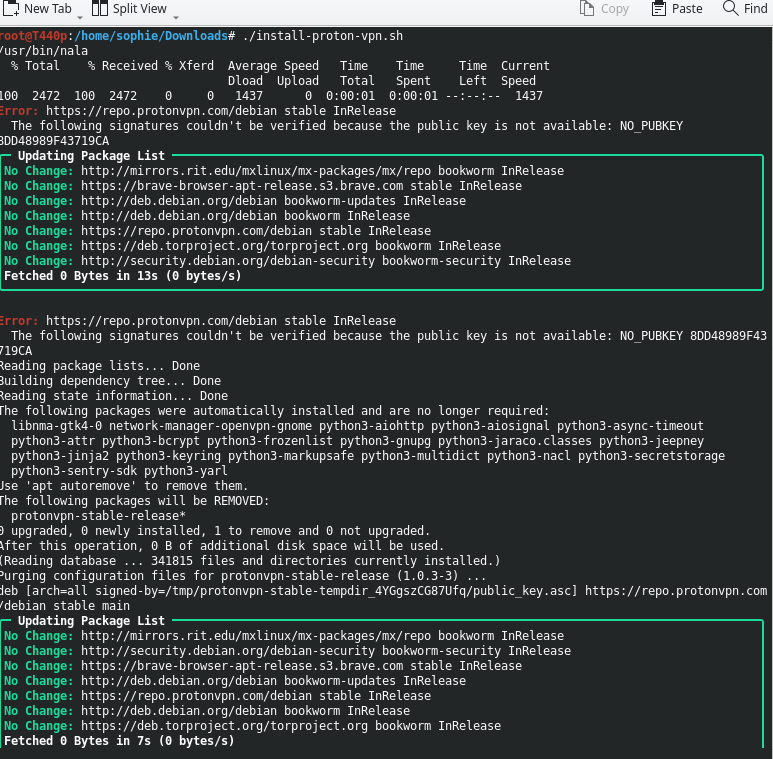The image size is (773, 759).
Task: Click the '0 upgraded, 0 newly installed' summary line
Action: 215,531
